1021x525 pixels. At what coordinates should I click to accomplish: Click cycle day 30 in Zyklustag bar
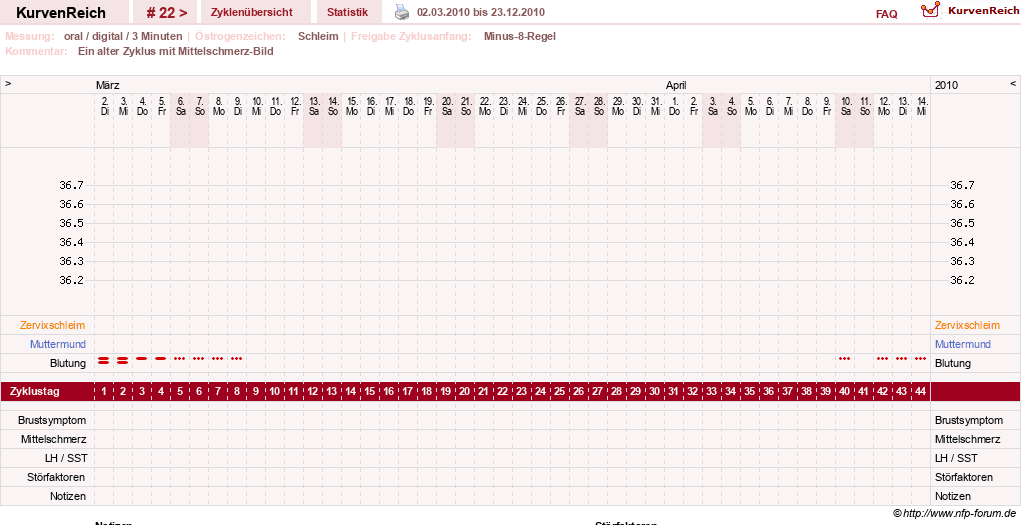pyautogui.click(x=654, y=391)
